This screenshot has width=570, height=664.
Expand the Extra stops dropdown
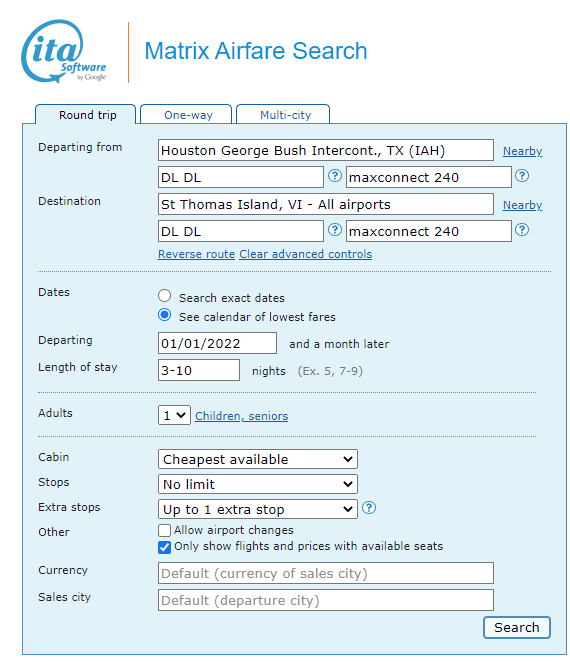[257, 509]
